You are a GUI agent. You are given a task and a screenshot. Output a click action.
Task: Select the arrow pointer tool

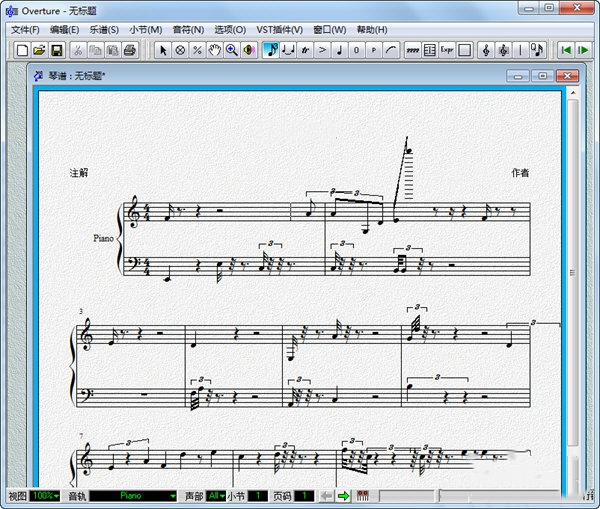[x=164, y=50]
